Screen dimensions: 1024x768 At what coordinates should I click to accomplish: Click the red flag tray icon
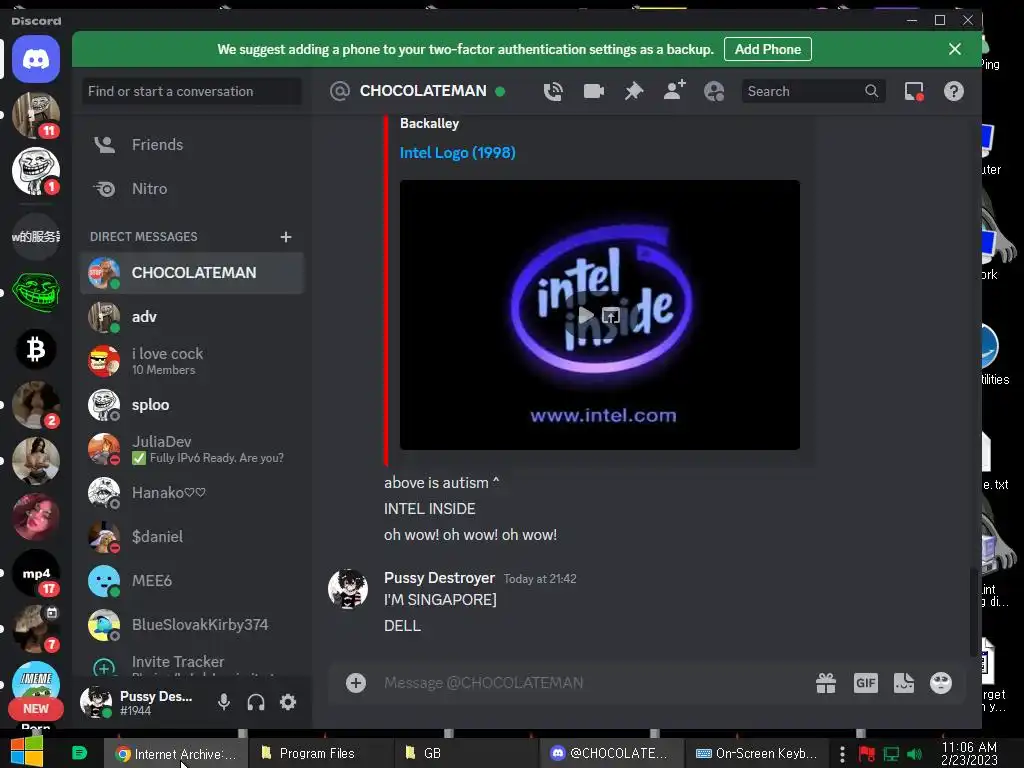[867, 754]
